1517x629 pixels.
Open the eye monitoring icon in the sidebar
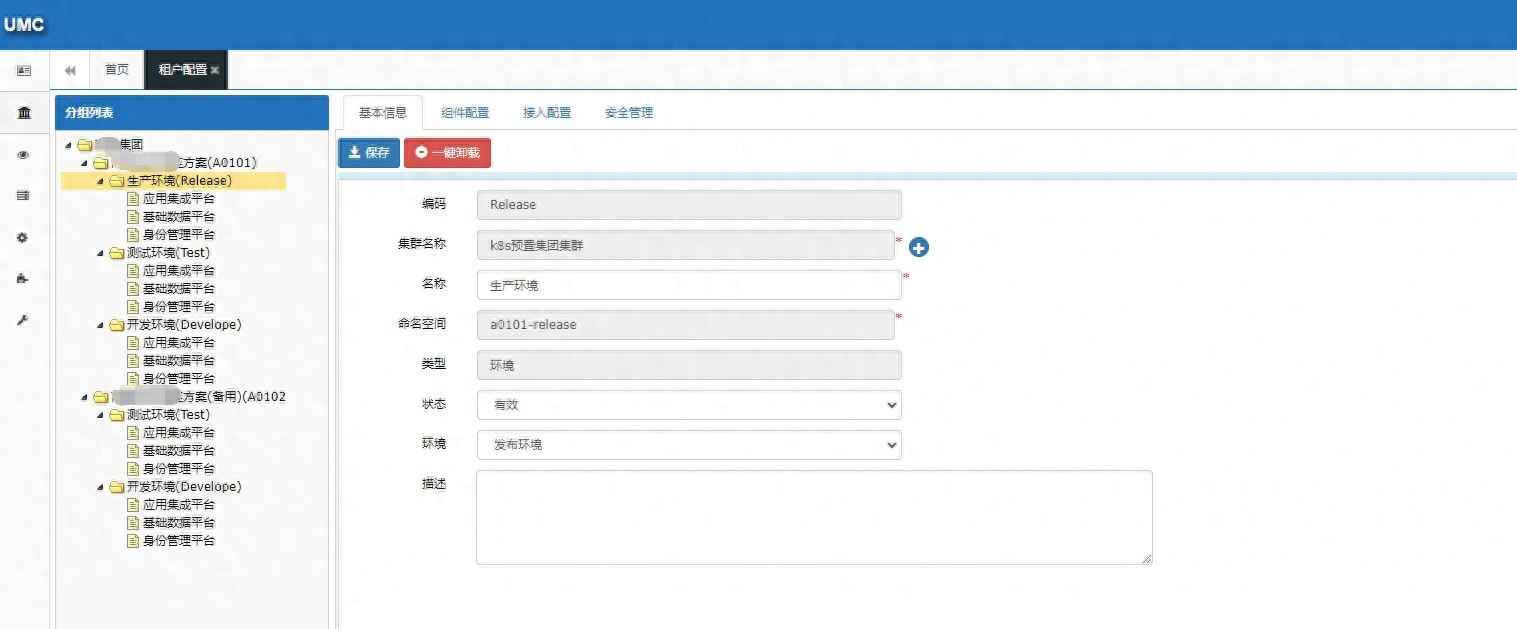[23, 155]
